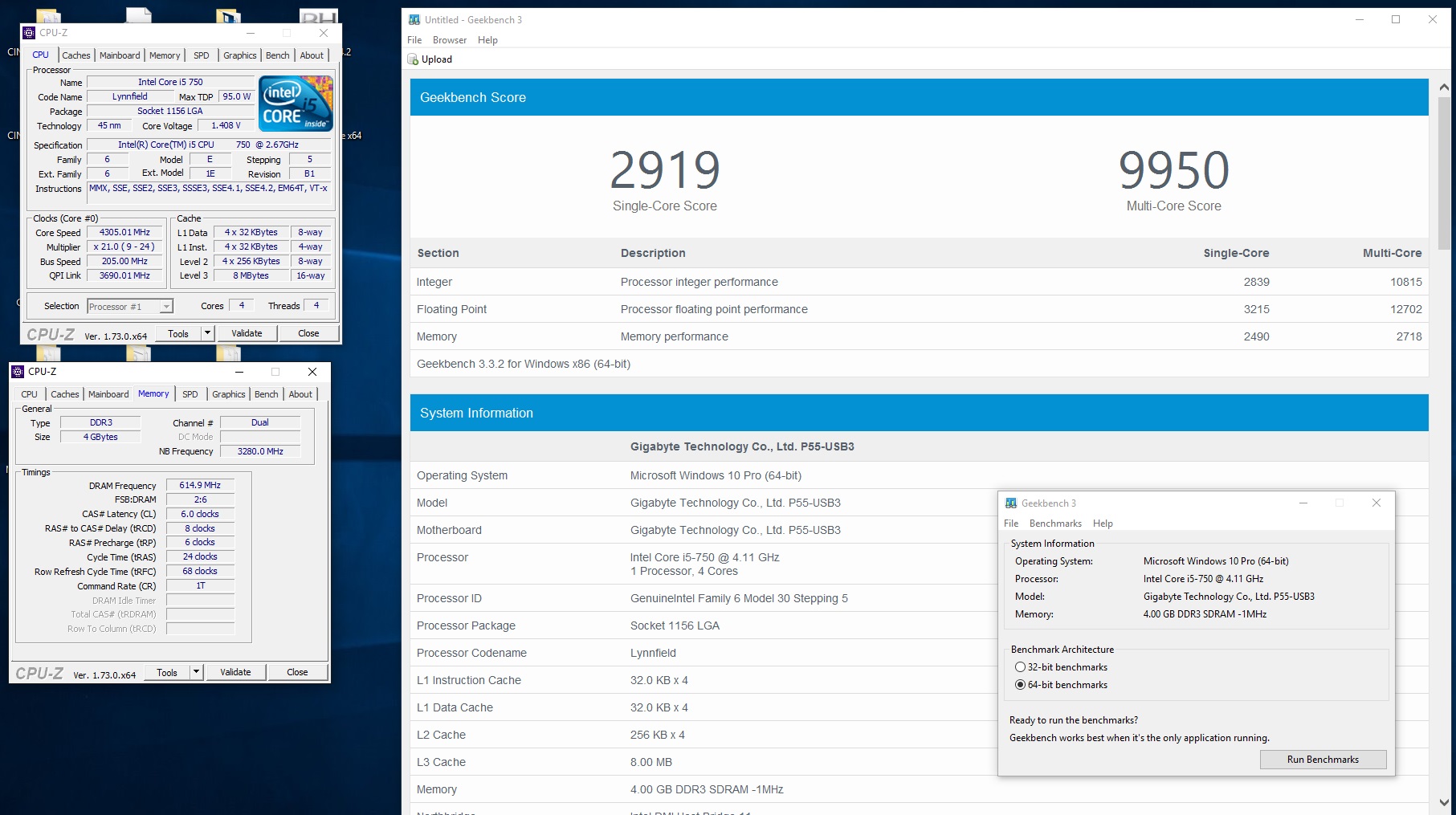Click the Core Voltage value 1.408 V
The width and height of the screenshot is (1456, 815).
point(226,125)
